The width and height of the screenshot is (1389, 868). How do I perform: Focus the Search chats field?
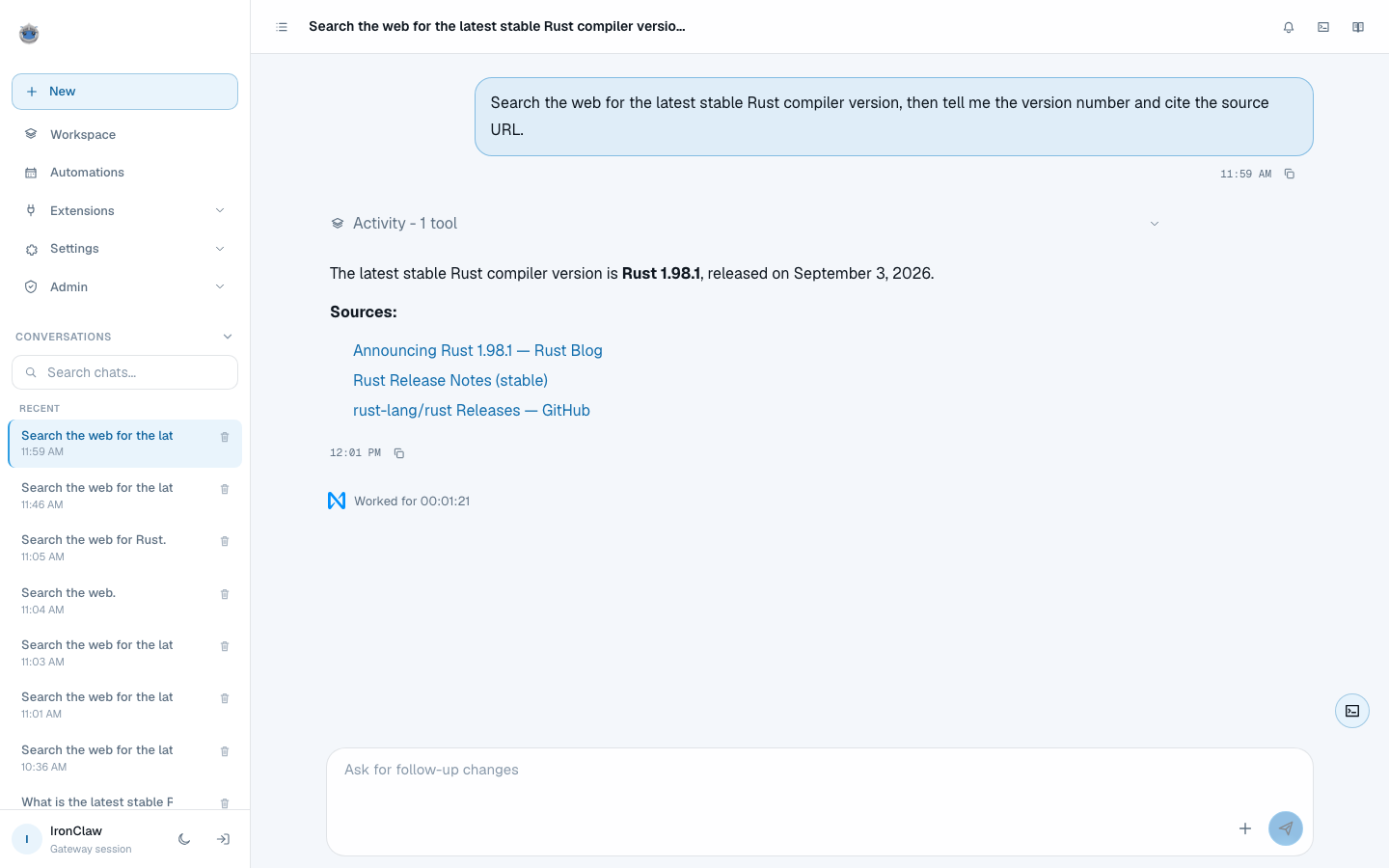[x=124, y=372]
